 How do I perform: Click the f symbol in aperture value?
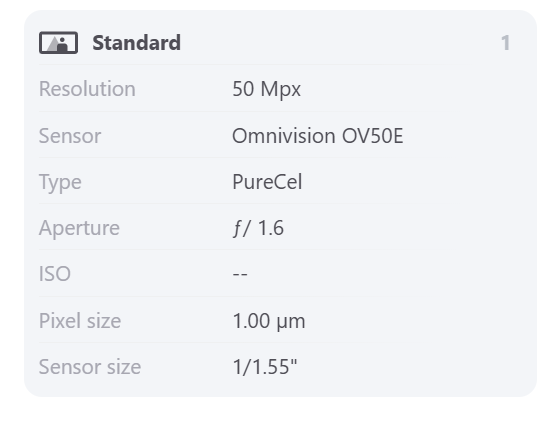pos(237,228)
